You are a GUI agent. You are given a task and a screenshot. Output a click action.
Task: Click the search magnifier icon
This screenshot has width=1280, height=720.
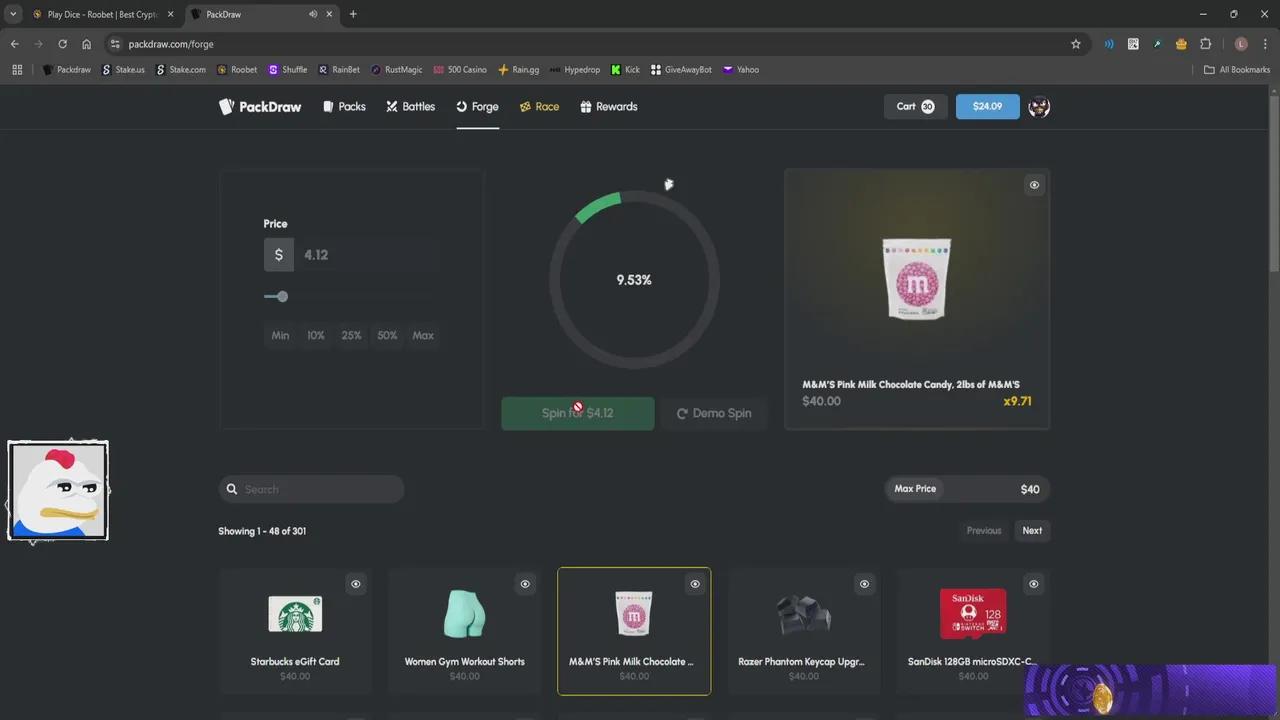[x=232, y=489]
